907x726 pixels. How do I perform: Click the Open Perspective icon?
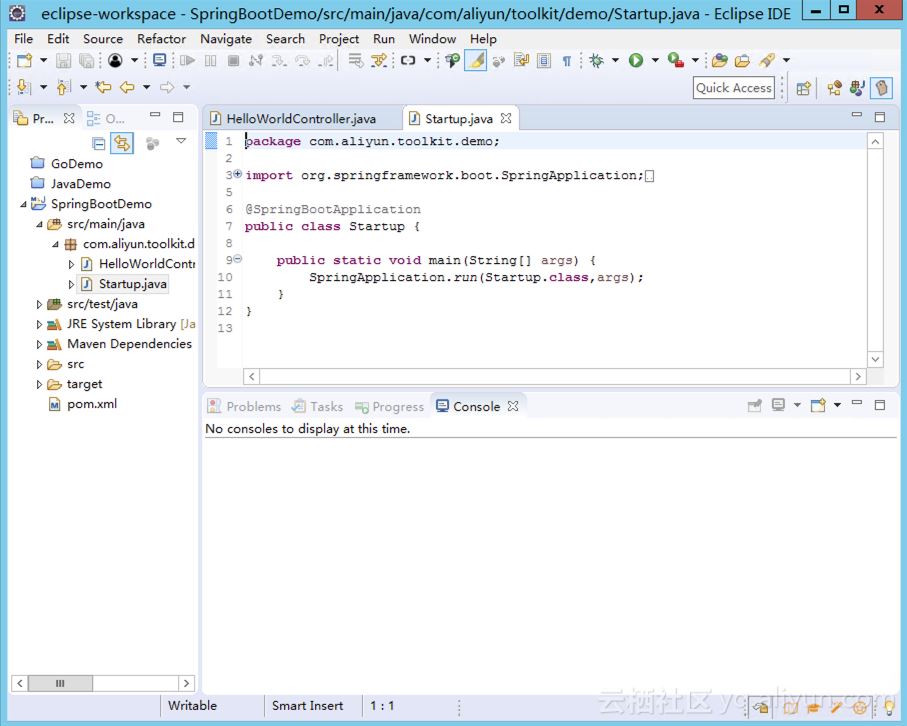click(803, 88)
